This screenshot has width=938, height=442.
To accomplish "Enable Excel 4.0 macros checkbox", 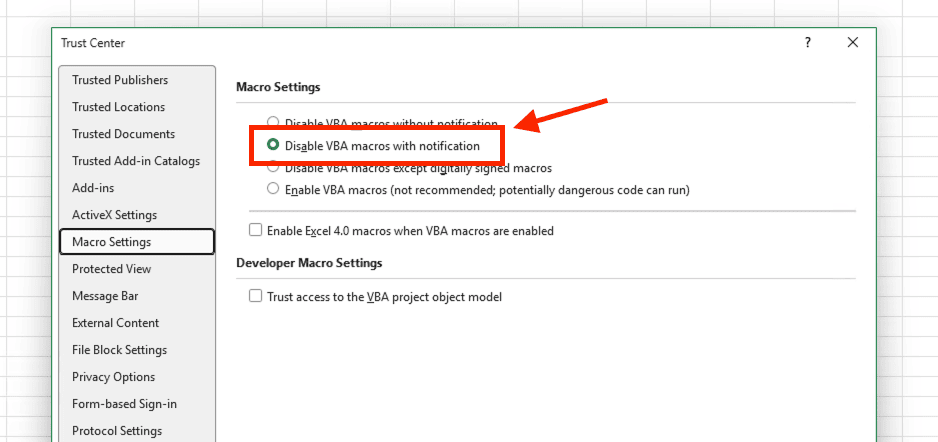I will coord(256,231).
